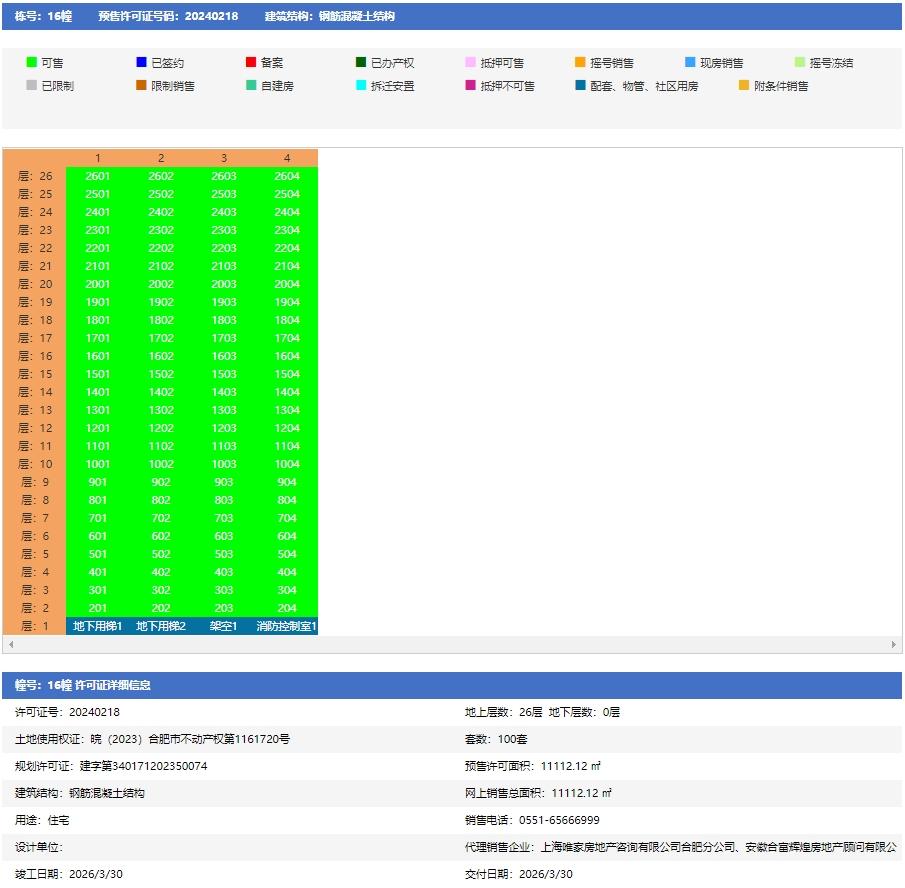Viewport: 905px width, 888px height.
Task: Select unit 2102
Action: 161,266
